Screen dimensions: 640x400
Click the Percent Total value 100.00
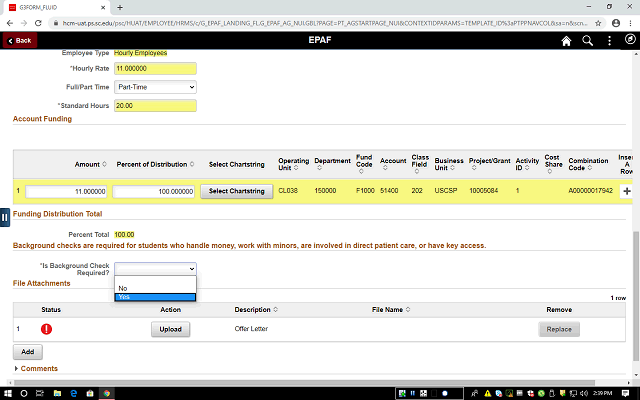coord(124,235)
